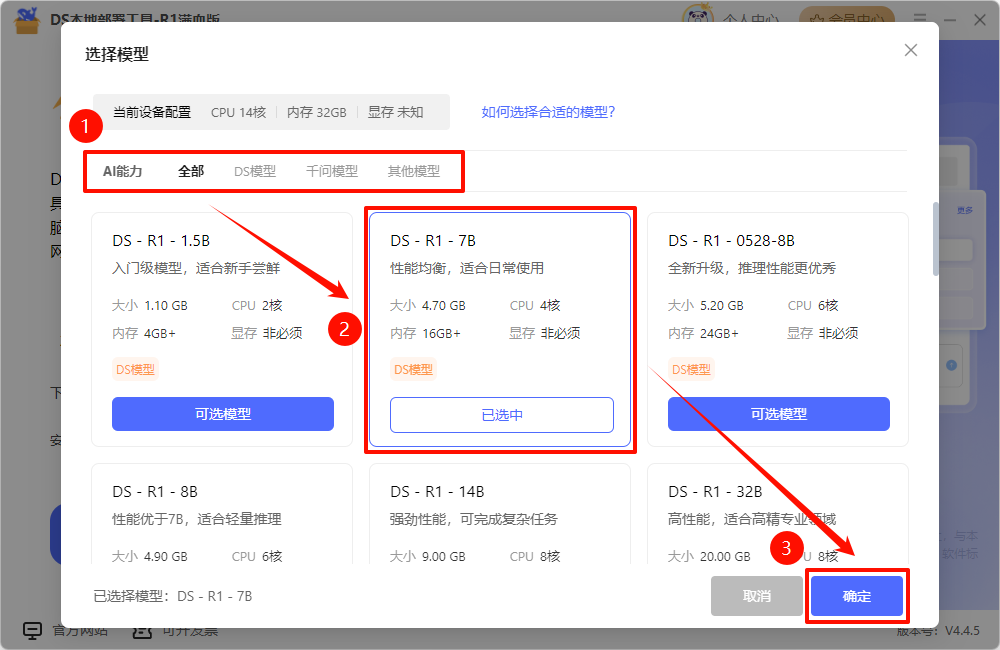The image size is (1000, 650).
Task: Close the 选择模型 dialog with X
Action: click(910, 50)
